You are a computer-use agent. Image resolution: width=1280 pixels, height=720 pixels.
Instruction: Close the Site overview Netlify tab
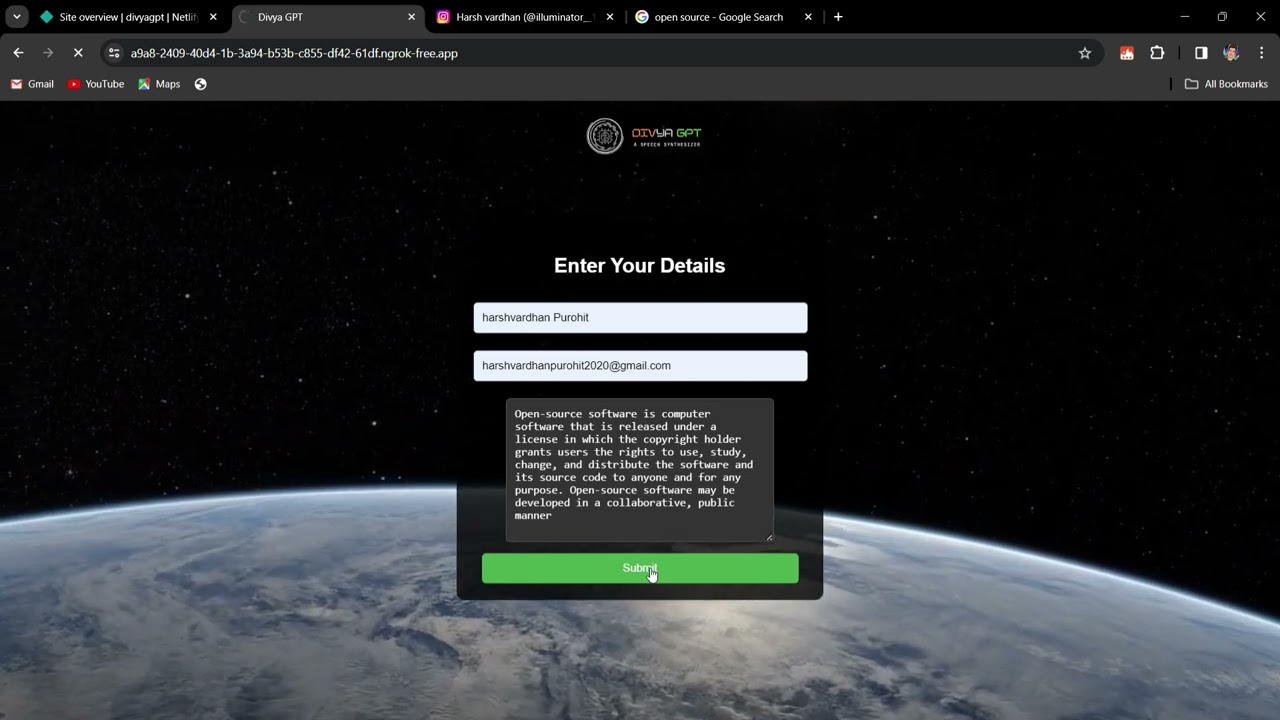pyautogui.click(x=213, y=17)
